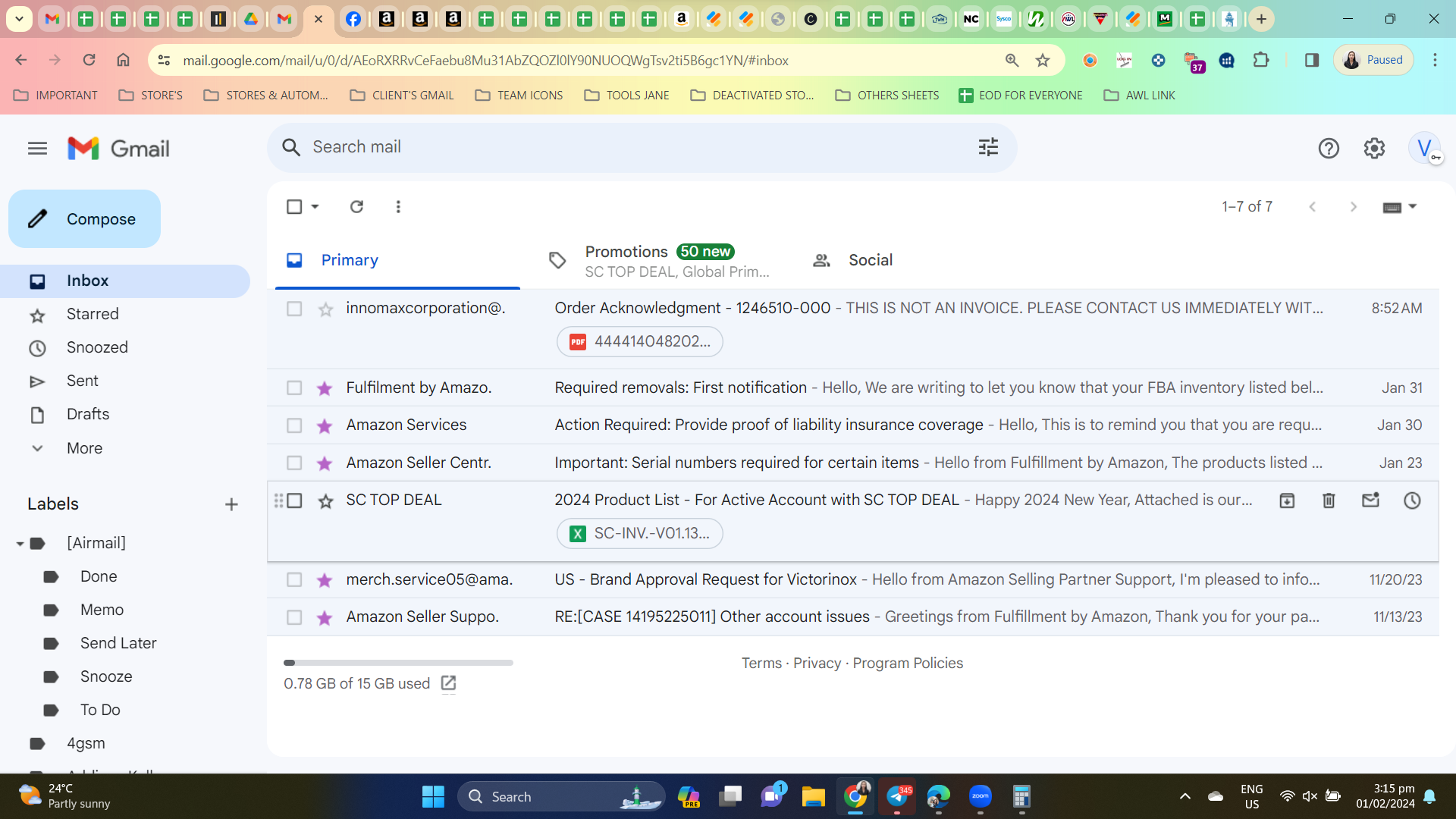
Task: Open the Drafts folder
Action: click(x=88, y=414)
